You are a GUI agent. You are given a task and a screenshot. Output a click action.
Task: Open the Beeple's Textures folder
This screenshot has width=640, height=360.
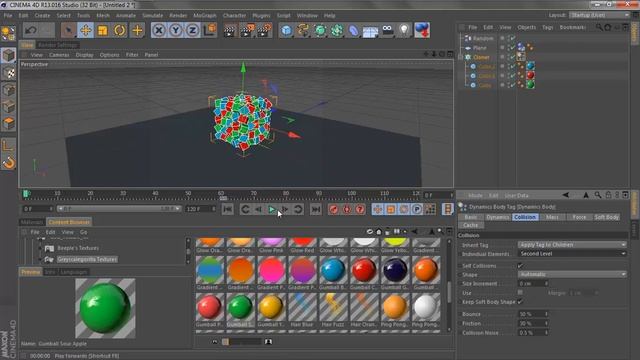[x=78, y=248]
